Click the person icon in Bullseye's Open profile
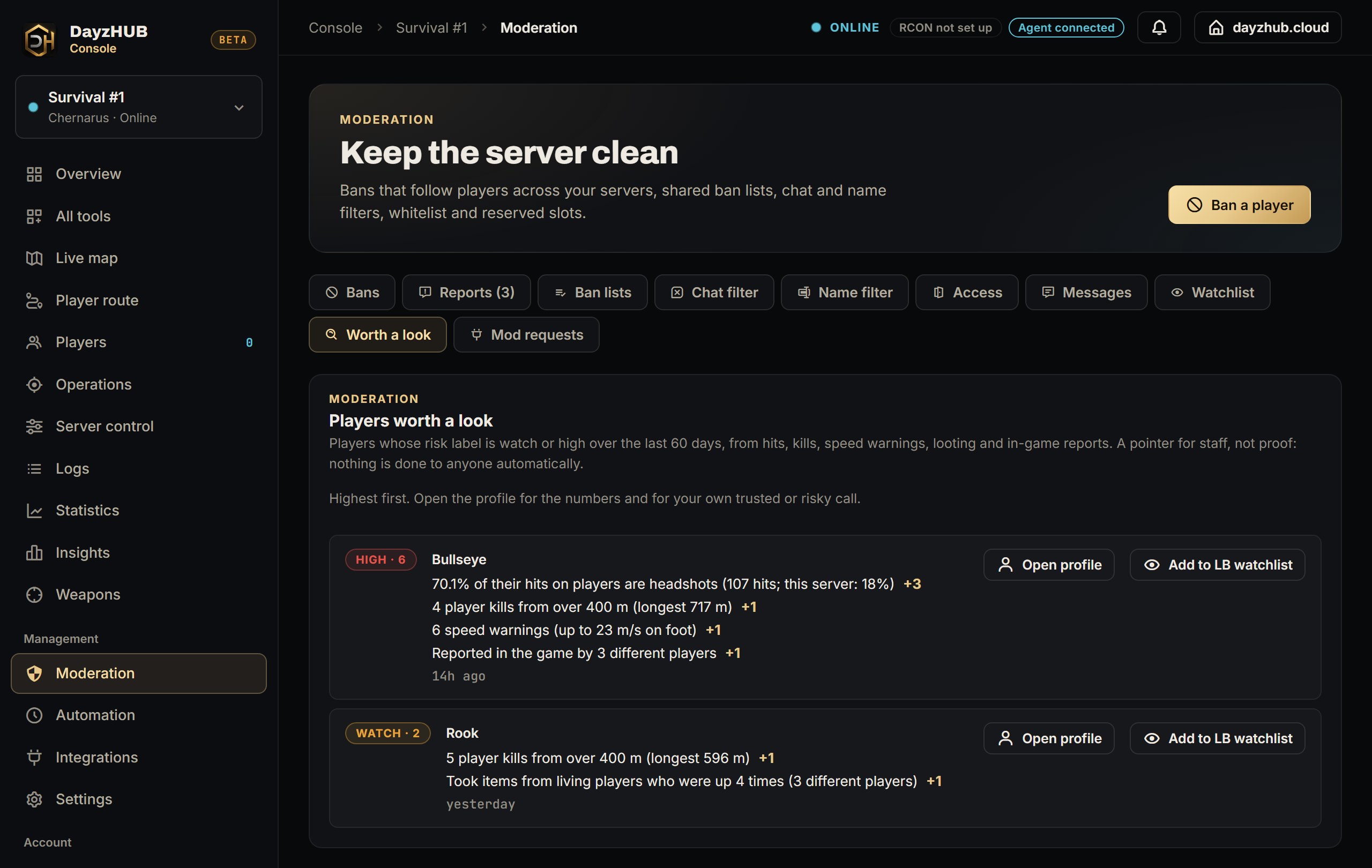 point(1005,564)
